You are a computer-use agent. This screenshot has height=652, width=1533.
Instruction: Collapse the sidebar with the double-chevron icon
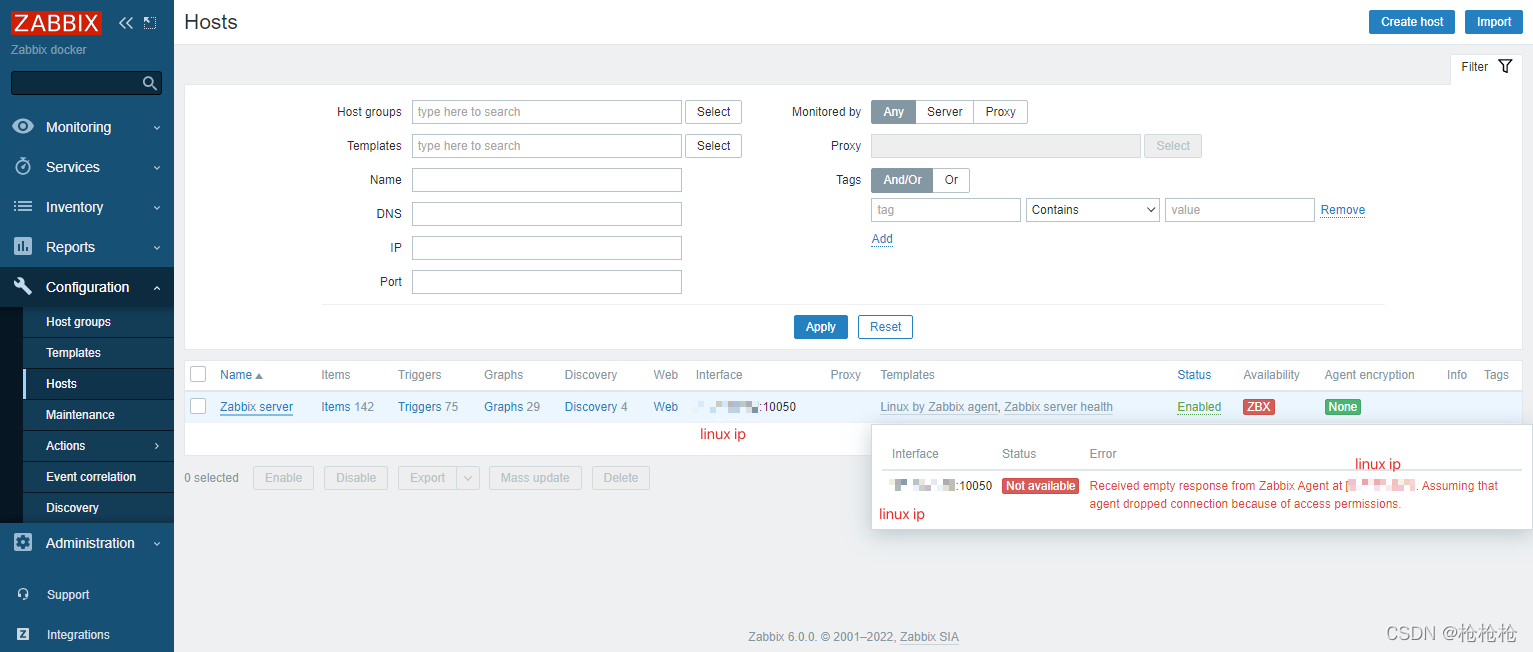[126, 22]
